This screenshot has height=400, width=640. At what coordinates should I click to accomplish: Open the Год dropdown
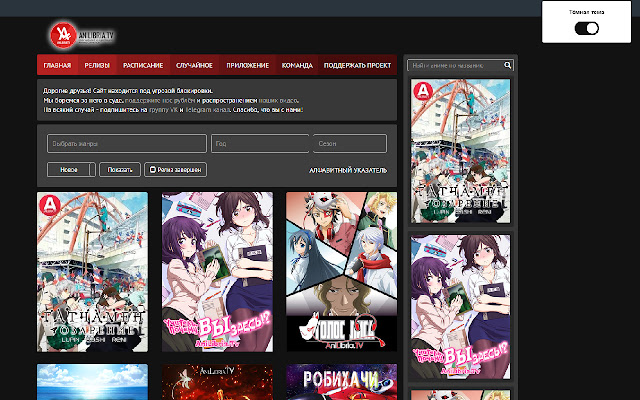point(260,144)
